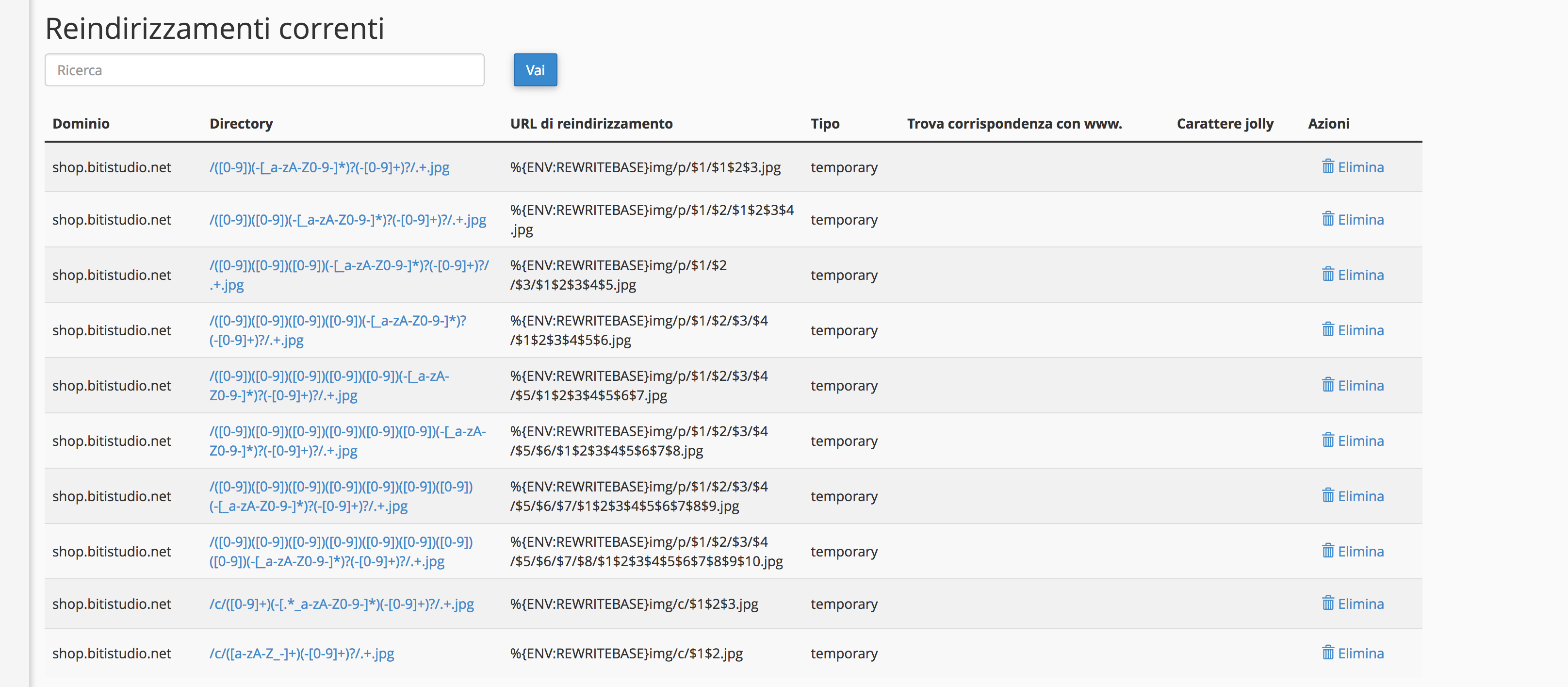Click Elimina text in the /c/([0-9]+) row
This screenshot has height=687, width=1568.
pyautogui.click(x=1360, y=604)
